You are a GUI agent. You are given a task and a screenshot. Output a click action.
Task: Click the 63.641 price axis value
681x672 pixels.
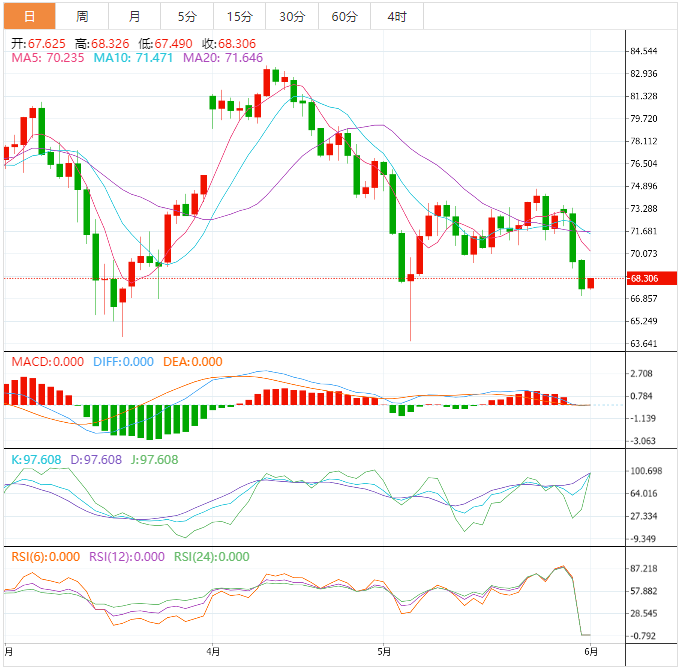click(644, 344)
